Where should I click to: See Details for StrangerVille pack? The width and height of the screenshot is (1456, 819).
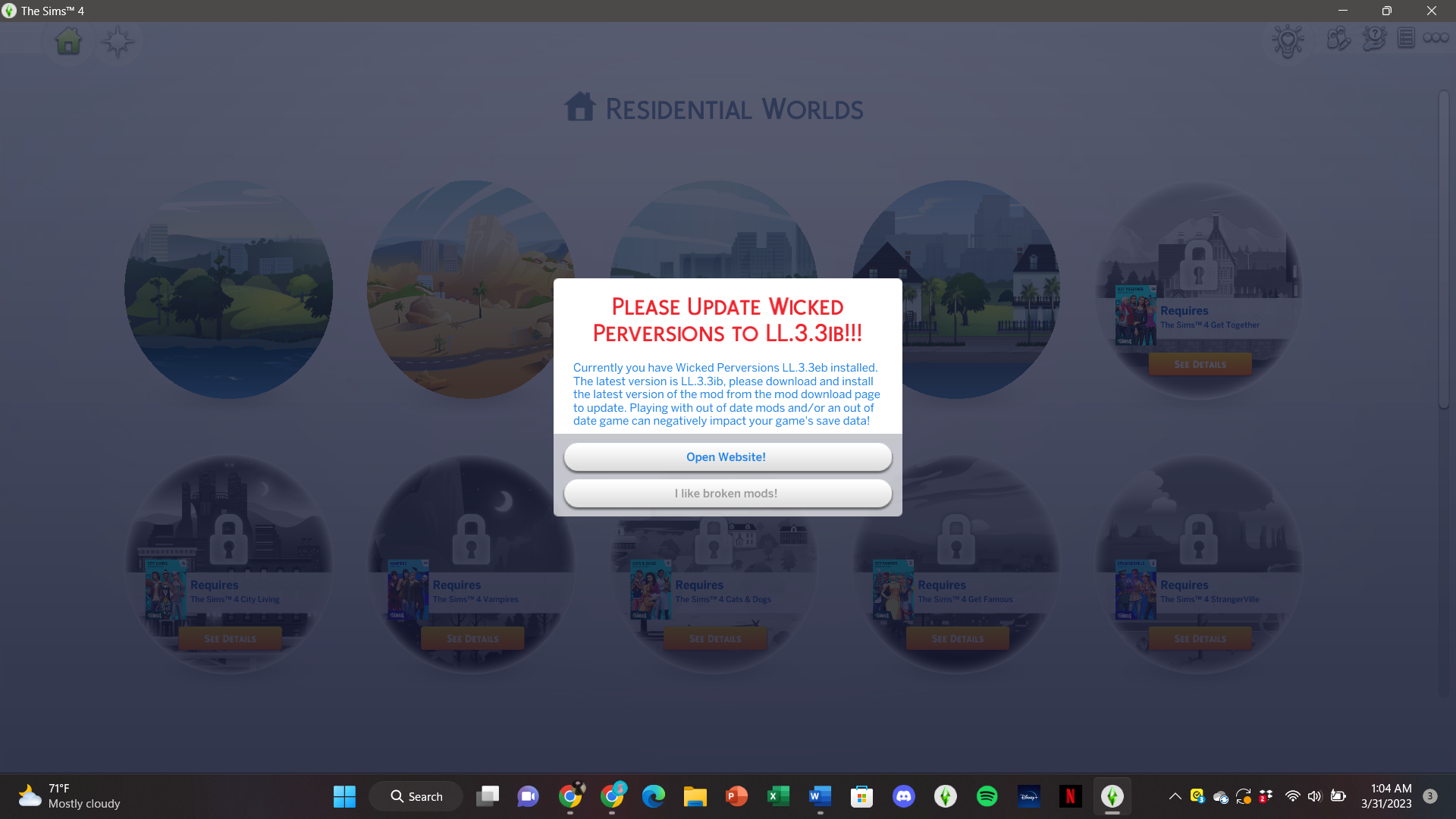1200,639
